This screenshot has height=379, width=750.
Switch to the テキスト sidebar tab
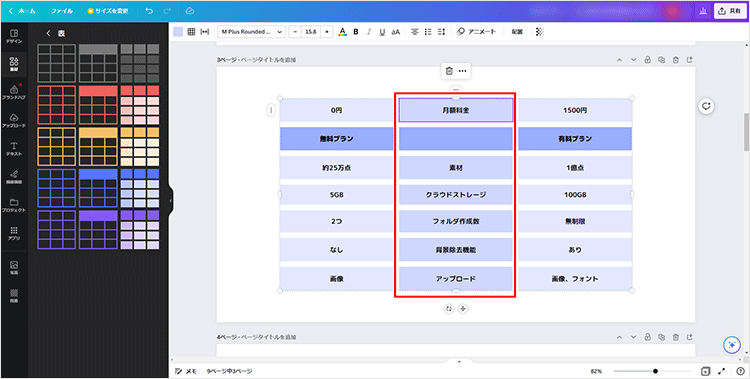click(x=14, y=149)
